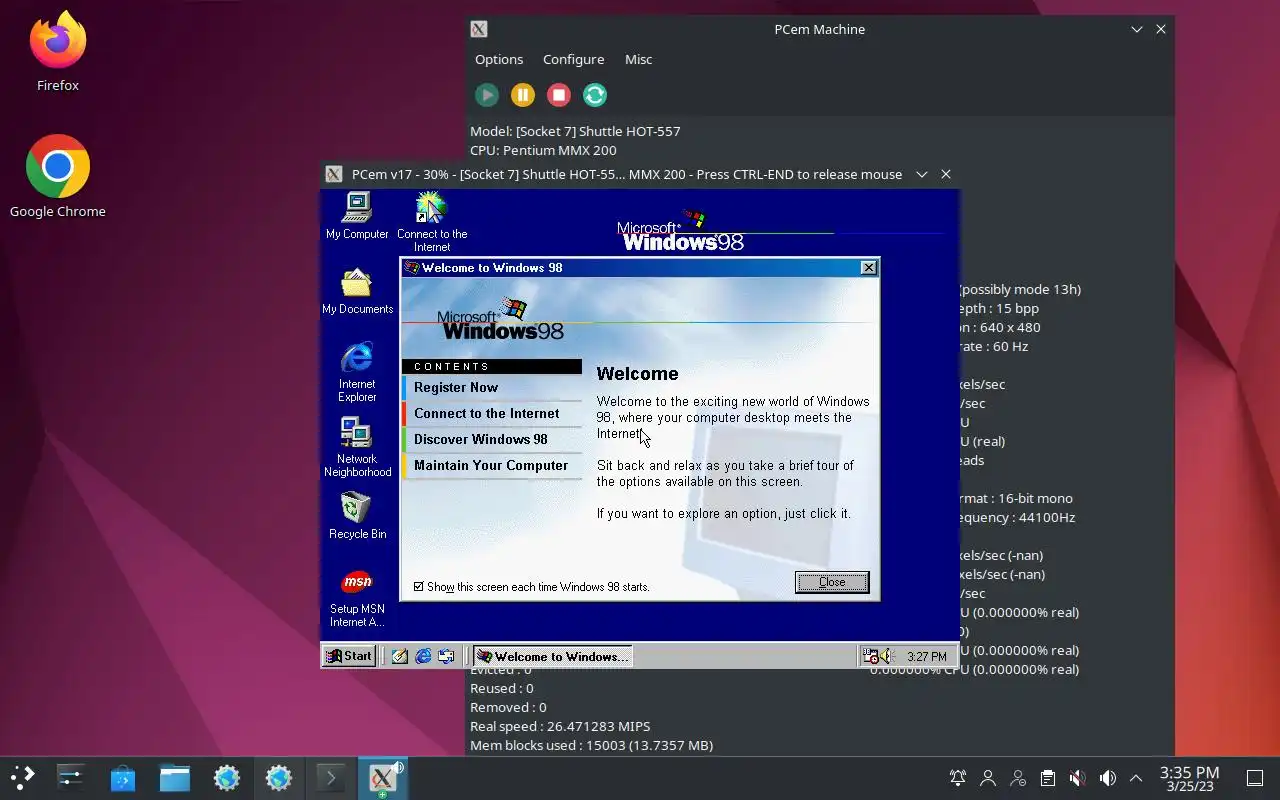
Task: Open the KDE application launcher
Action: (22, 777)
